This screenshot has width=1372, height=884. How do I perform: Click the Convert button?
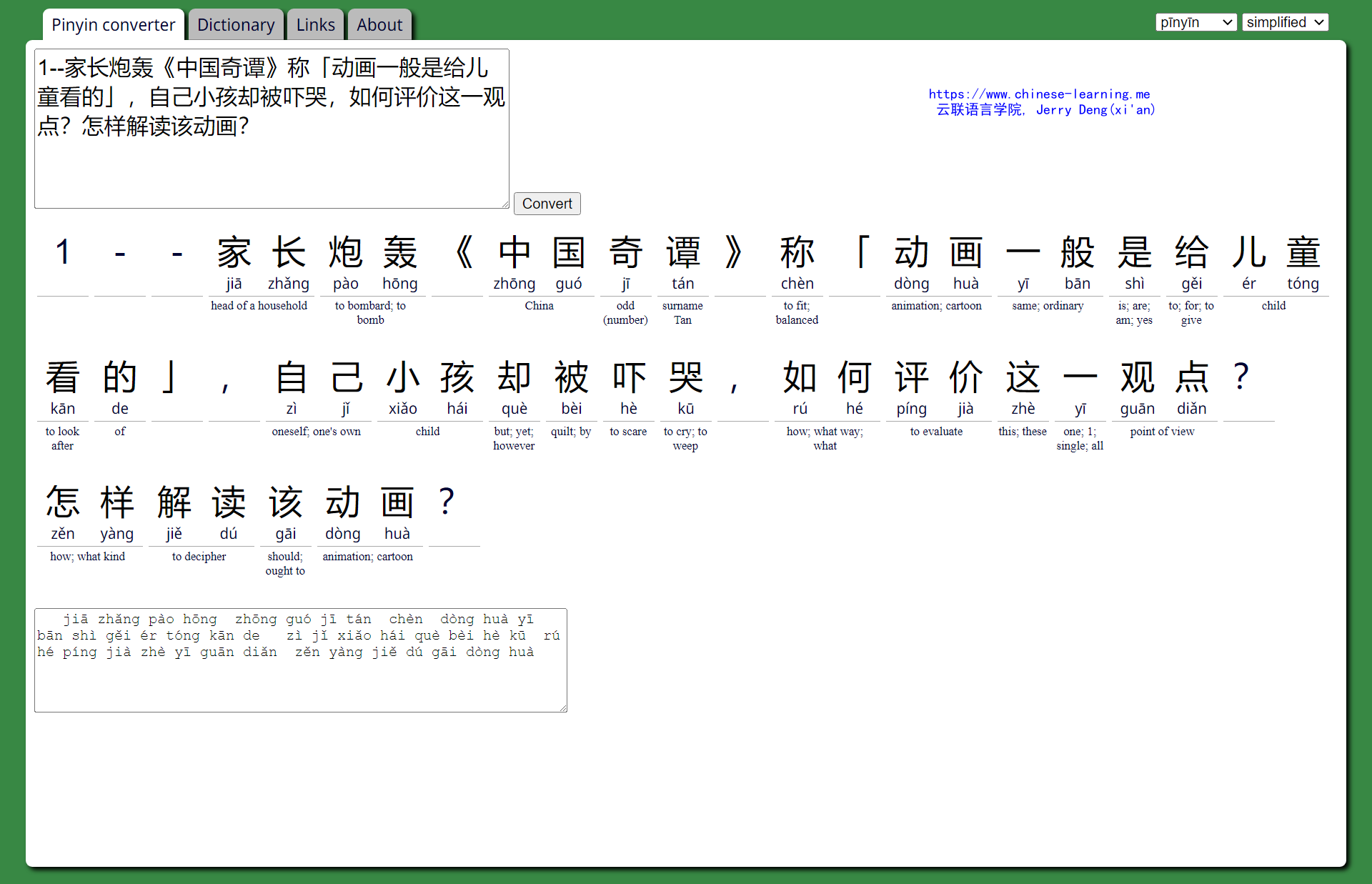click(x=547, y=204)
